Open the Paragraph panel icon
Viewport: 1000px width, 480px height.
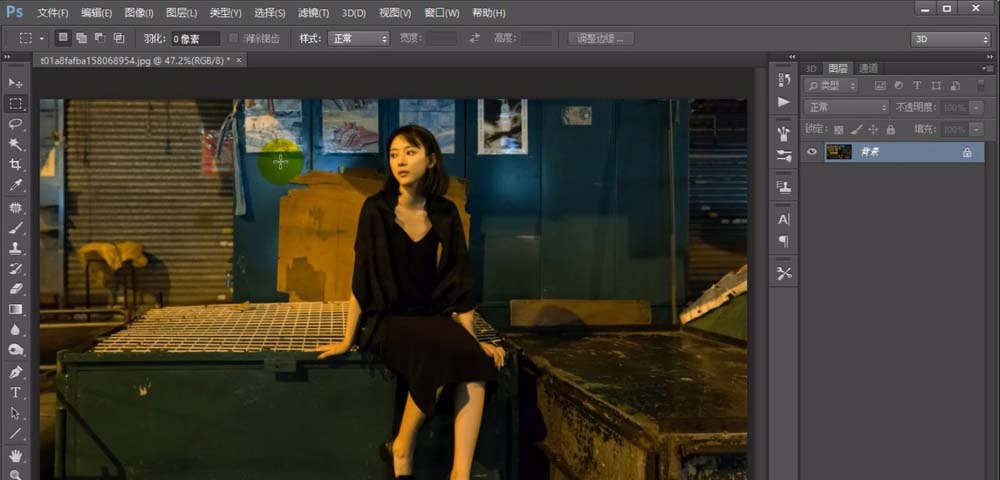click(784, 241)
